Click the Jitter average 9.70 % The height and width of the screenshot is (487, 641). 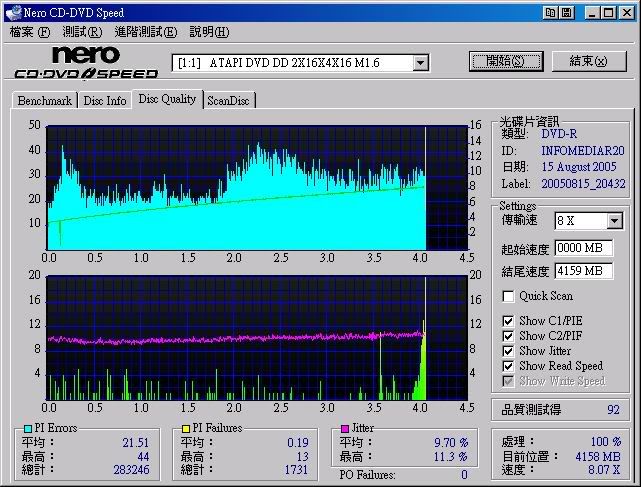[451, 443]
